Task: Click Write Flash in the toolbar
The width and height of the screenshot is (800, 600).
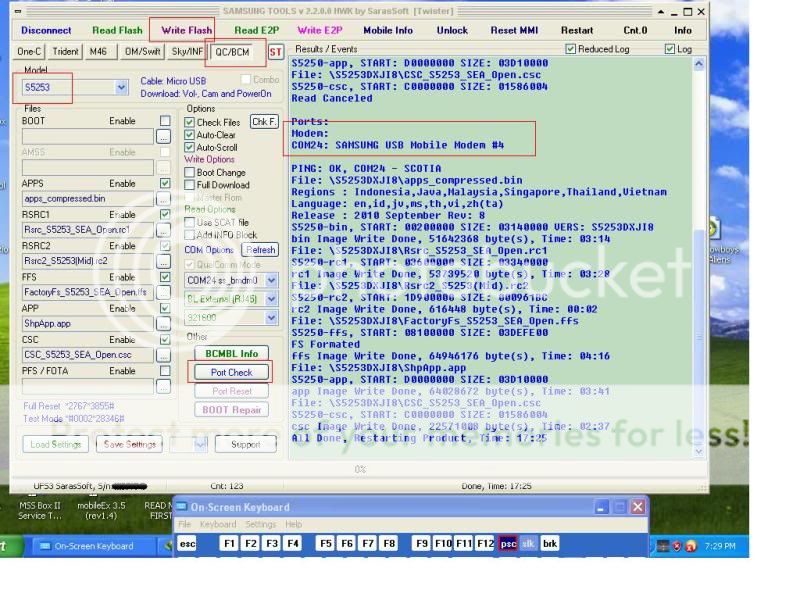Action: tap(186, 31)
